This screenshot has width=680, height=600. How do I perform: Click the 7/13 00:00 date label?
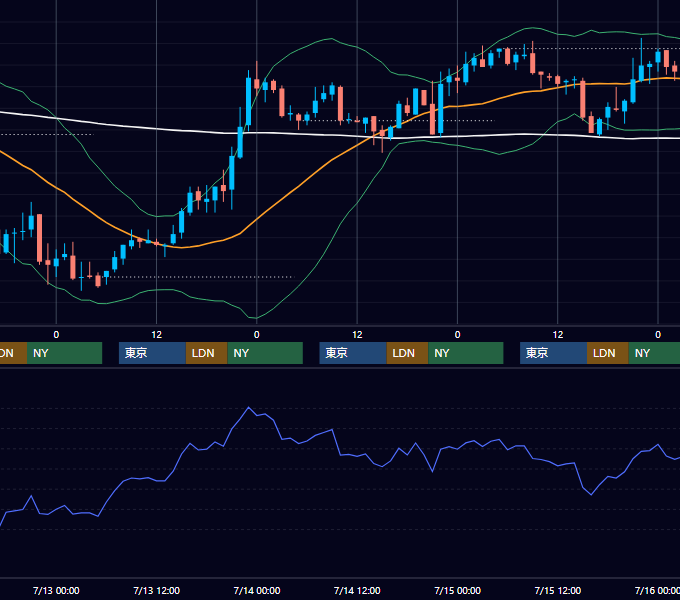[56, 590]
